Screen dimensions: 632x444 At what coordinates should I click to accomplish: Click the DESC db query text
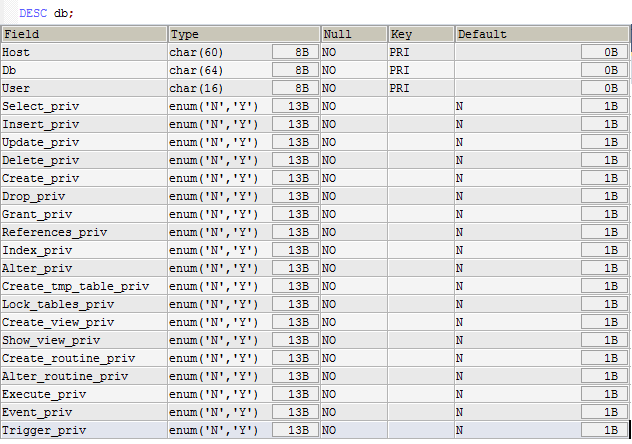coord(46,13)
